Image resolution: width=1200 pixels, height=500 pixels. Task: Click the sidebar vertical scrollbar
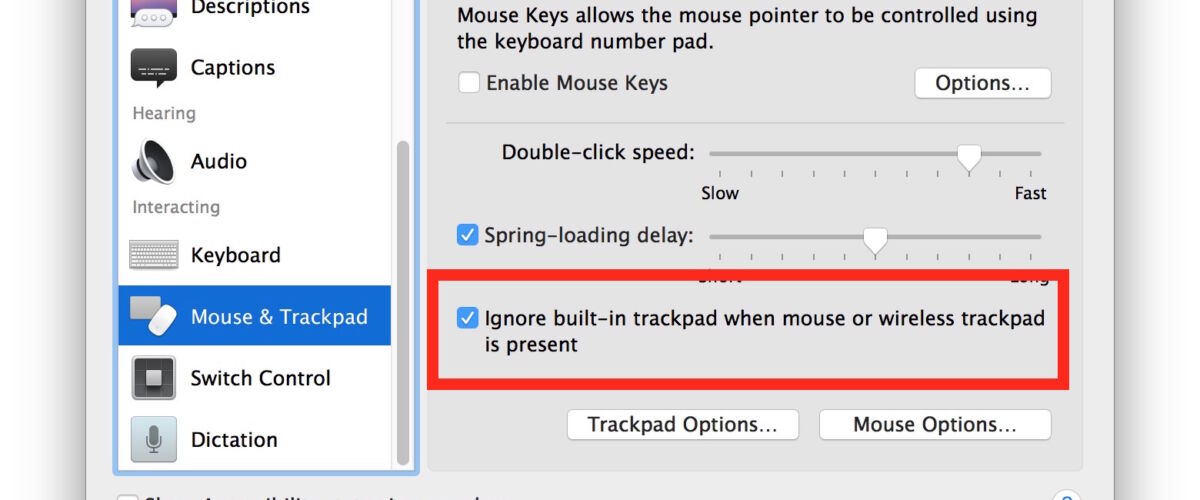tap(403, 302)
